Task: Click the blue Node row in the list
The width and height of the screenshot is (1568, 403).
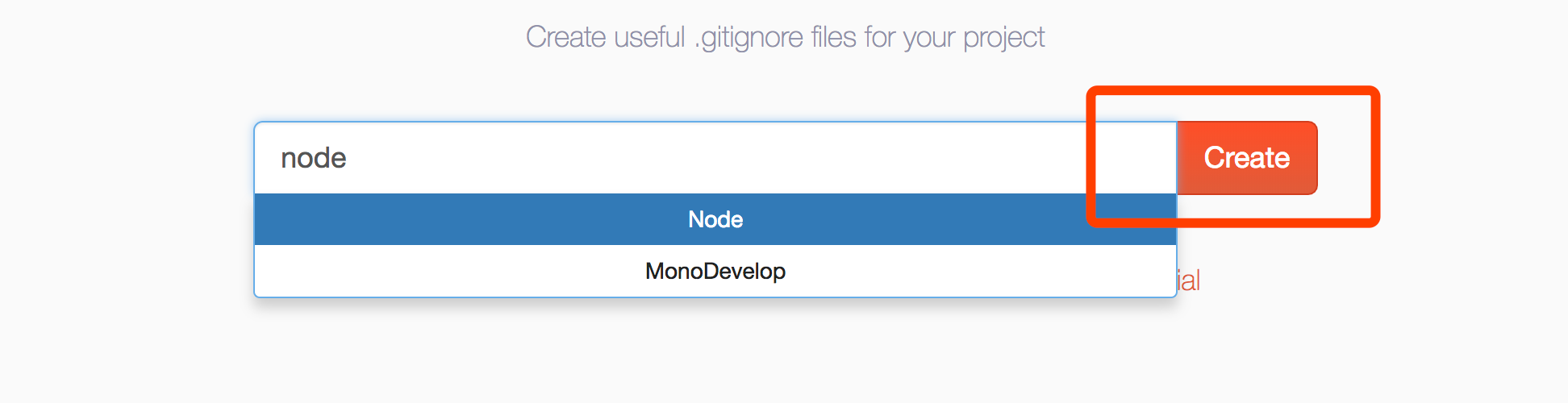Action: click(x=715, y=219)
